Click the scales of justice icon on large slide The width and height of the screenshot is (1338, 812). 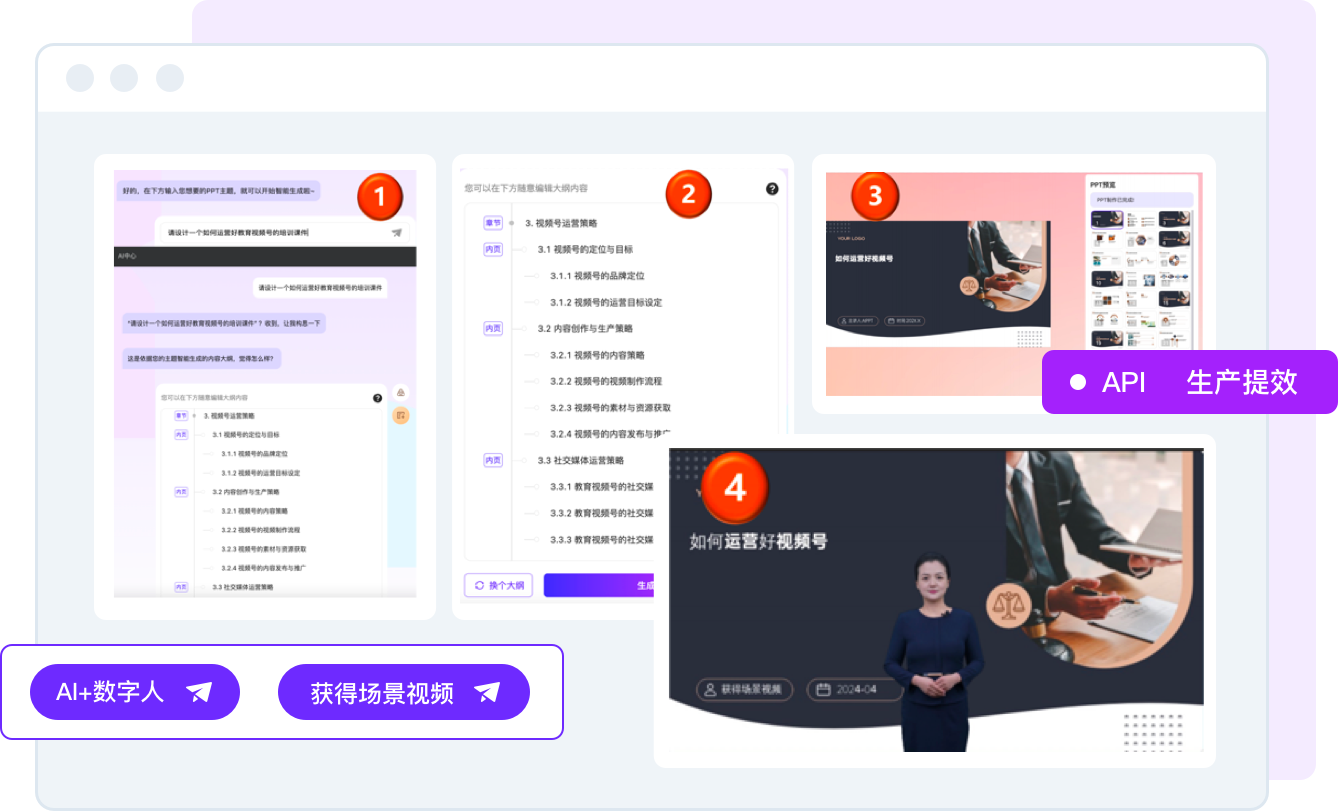(x=1006, y=606)
